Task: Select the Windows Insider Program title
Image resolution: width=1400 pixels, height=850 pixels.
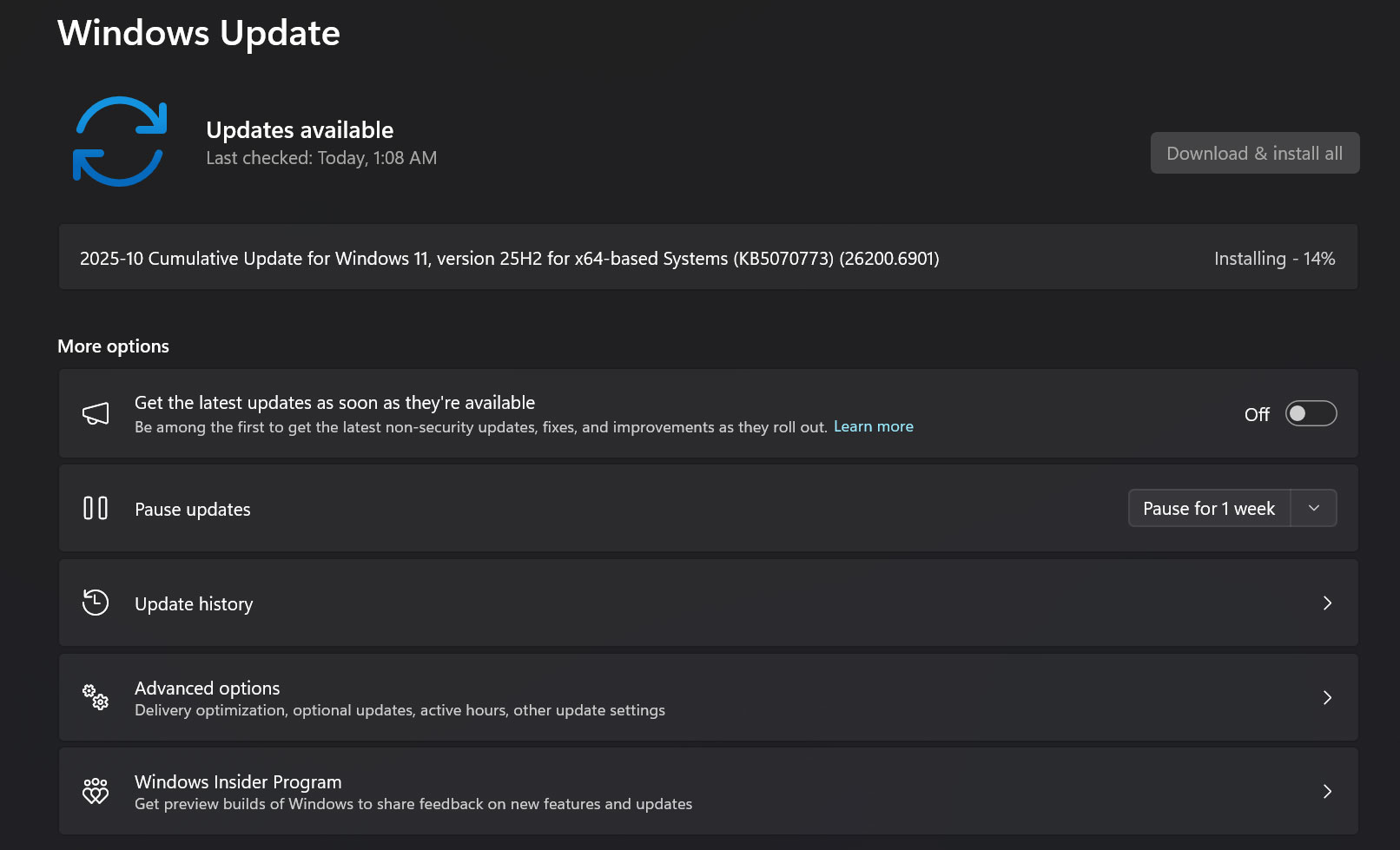Action: pos(238,782)
